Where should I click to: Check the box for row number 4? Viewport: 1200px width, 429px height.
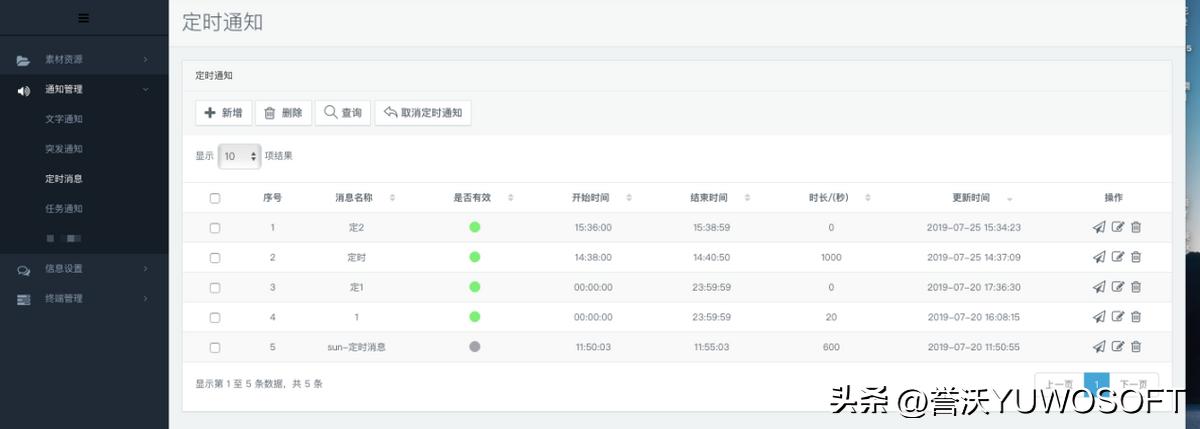[215, 318]
